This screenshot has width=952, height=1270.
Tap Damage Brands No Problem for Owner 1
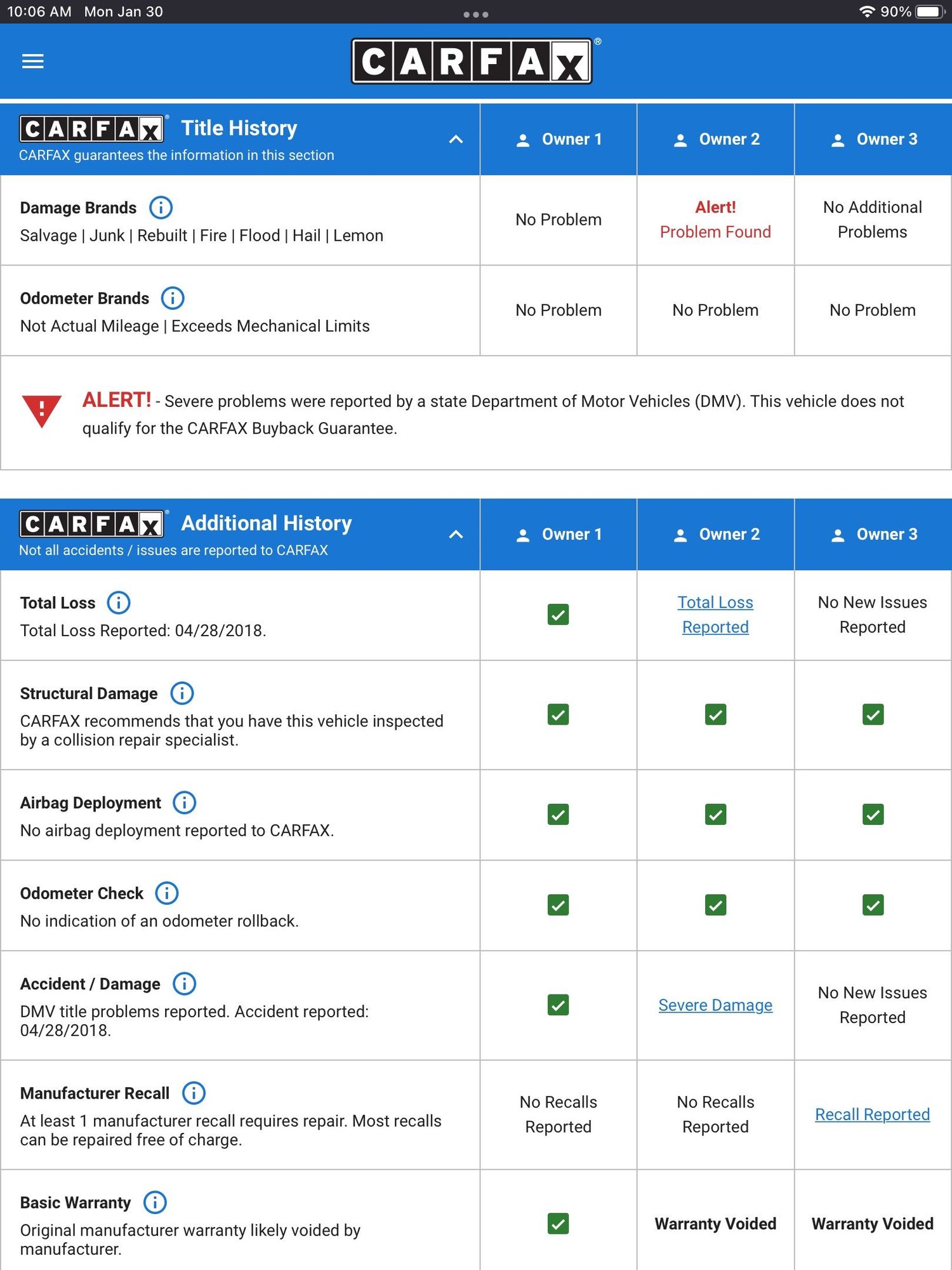pos(559,219)
